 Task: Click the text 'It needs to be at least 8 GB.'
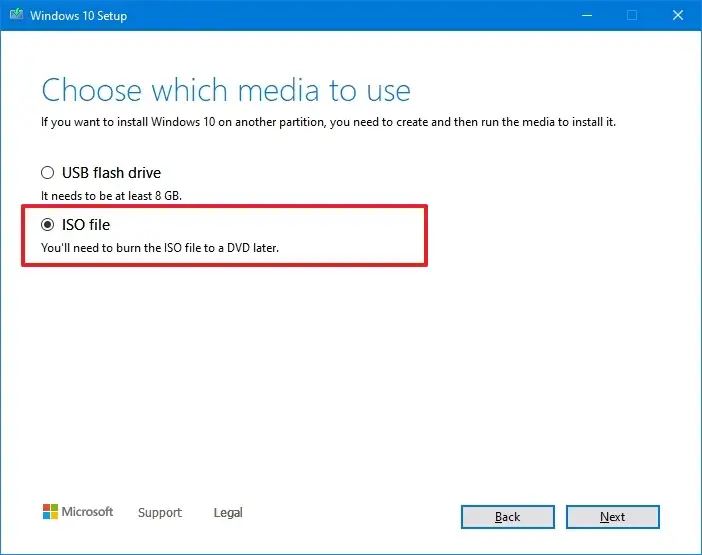pyautogui.click(x=111, y=196)
